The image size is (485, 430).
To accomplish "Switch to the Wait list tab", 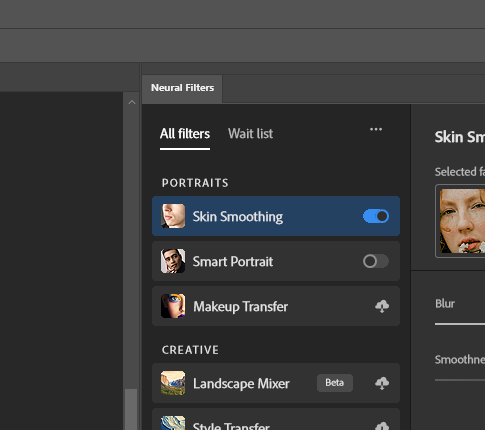I will point(250,134).
